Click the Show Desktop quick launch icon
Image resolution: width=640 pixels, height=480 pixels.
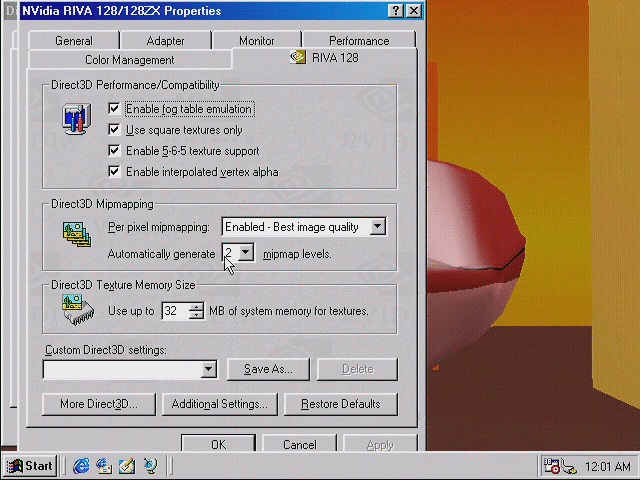point(127,466)
